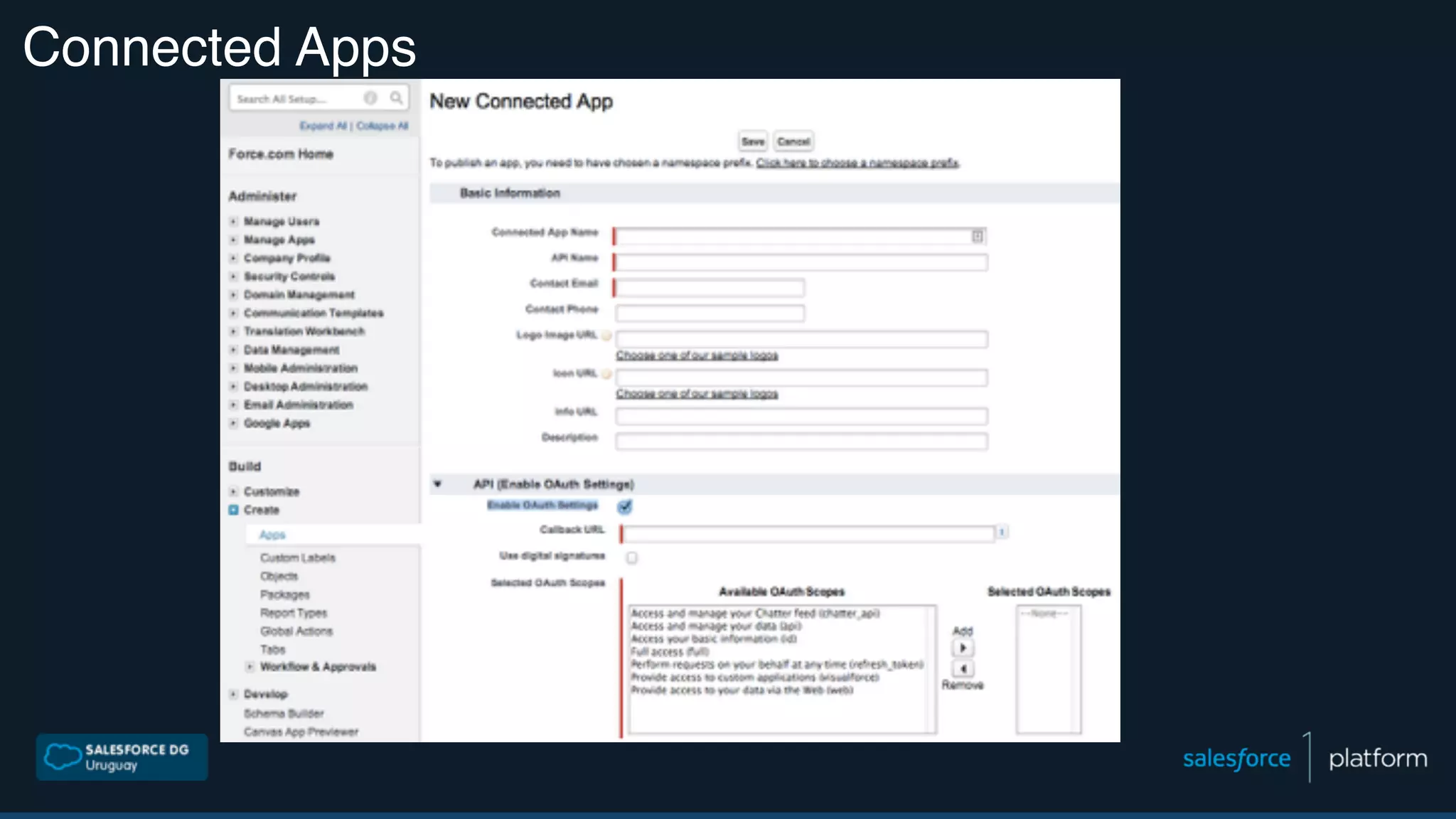1456x819 pixels.
Task: Open Report Types in sidebar
Action: (x=294, y=613)
